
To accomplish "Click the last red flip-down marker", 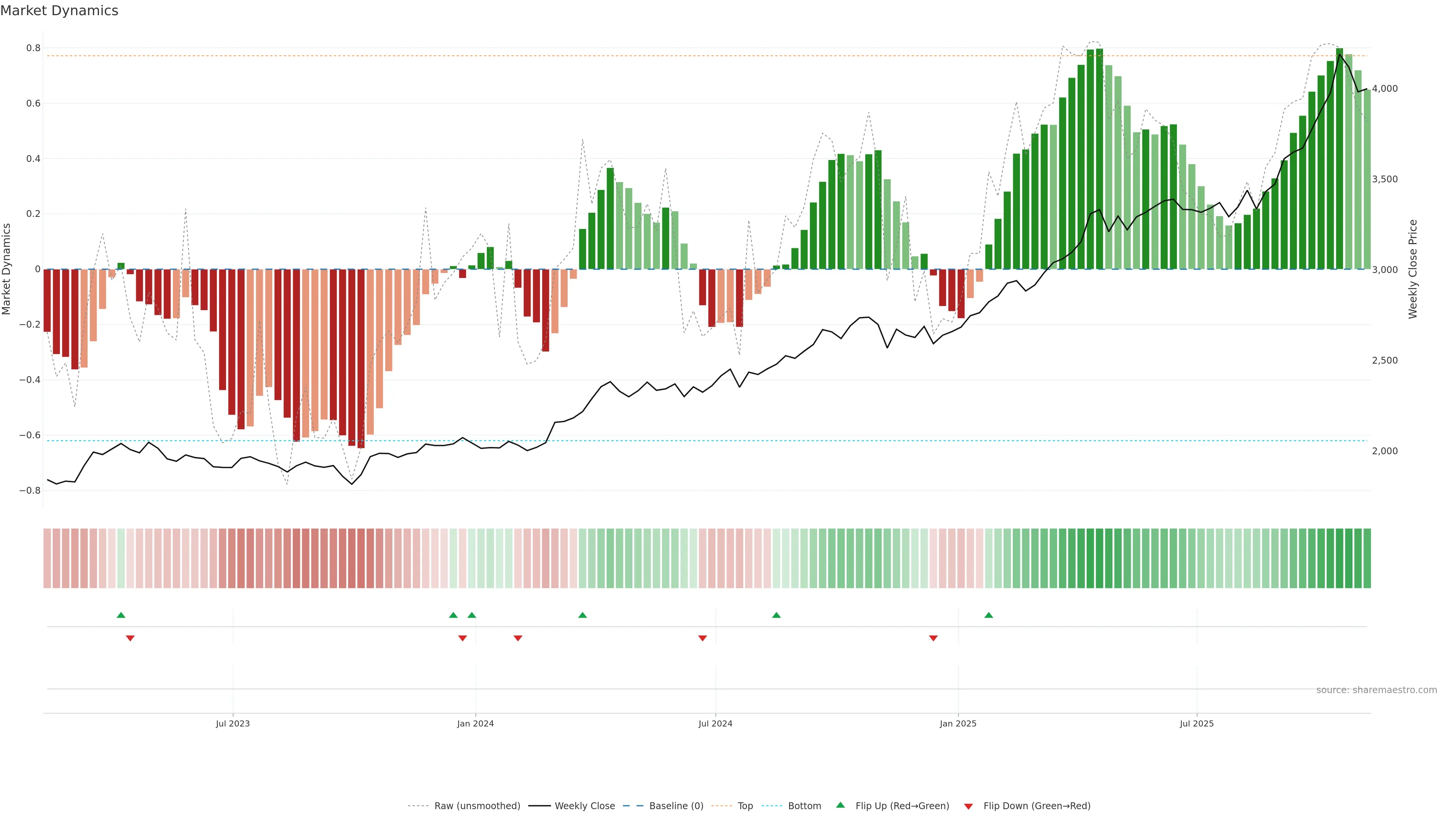I will click(933, 638).
